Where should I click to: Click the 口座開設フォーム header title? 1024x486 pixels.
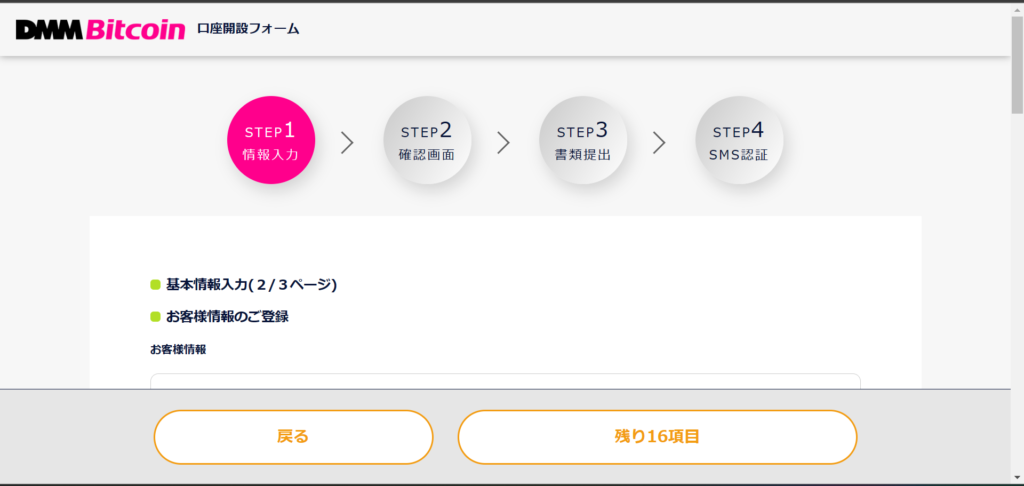248,29
